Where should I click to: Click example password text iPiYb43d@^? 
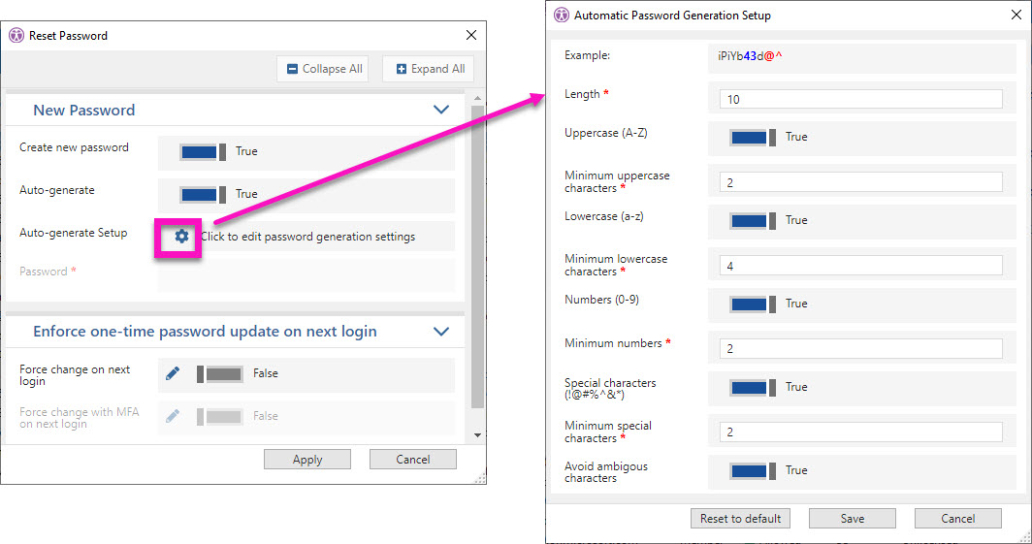[x=750, y=57]
